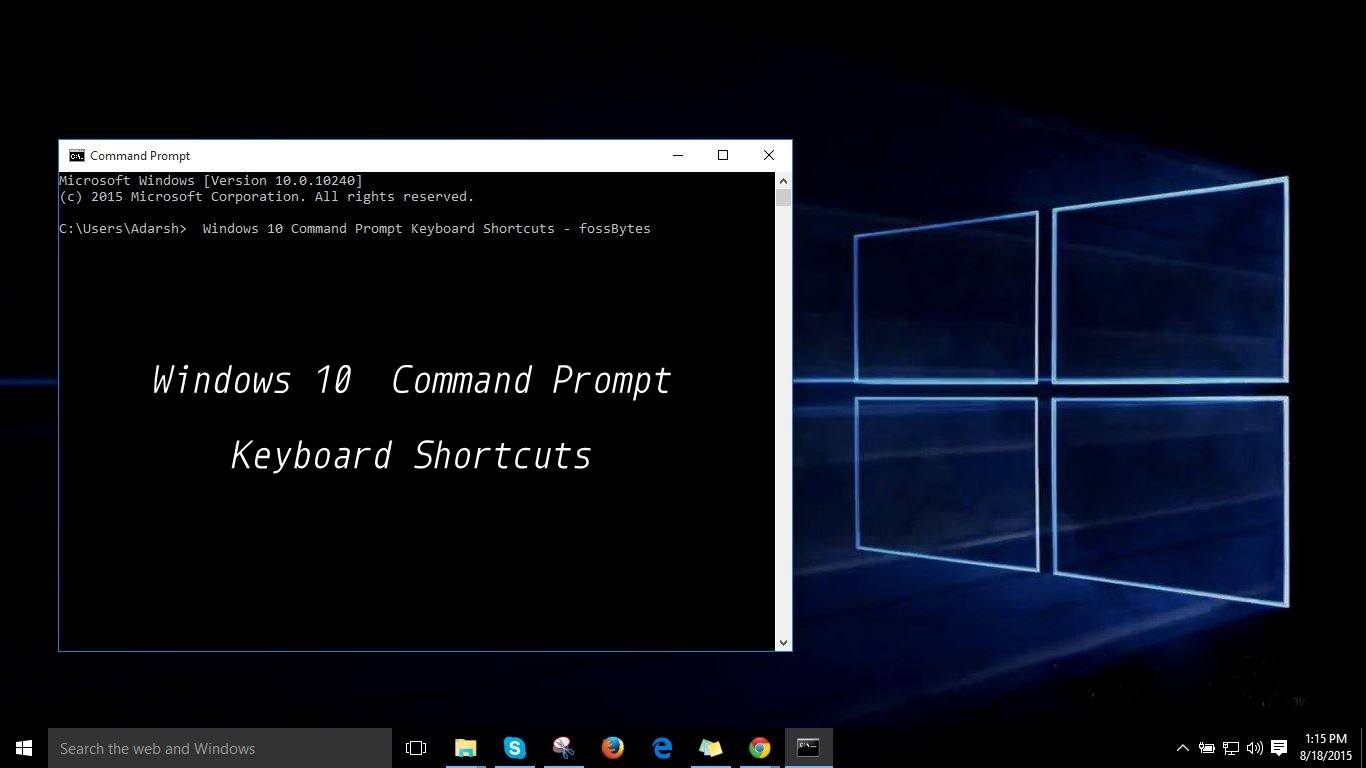Click the Search the web and Windows box
Viewport: 1366px width, 768px height.
(x=220, y=748)
